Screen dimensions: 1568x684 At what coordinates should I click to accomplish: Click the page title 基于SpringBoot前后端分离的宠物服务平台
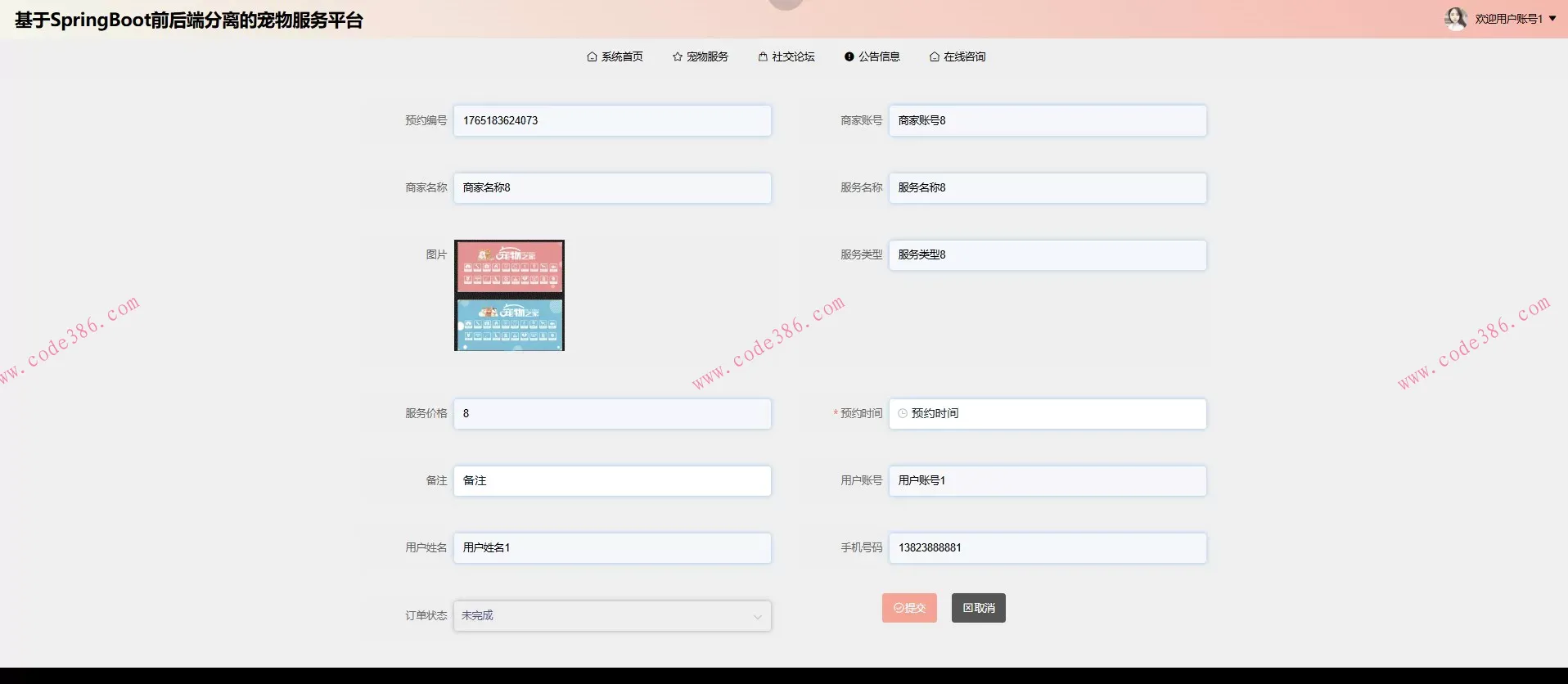[x=189, y=20]
